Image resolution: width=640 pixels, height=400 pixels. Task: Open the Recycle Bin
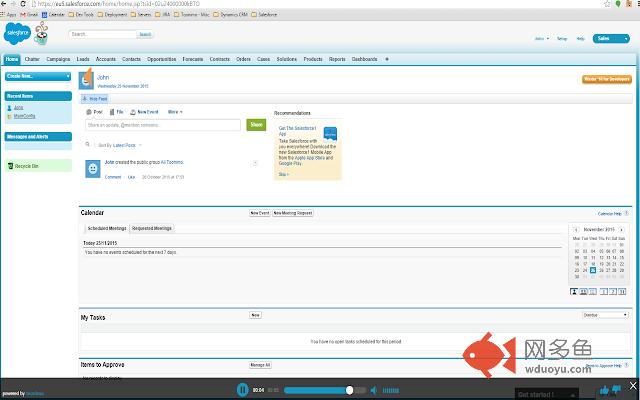click(x=25, y=166)
